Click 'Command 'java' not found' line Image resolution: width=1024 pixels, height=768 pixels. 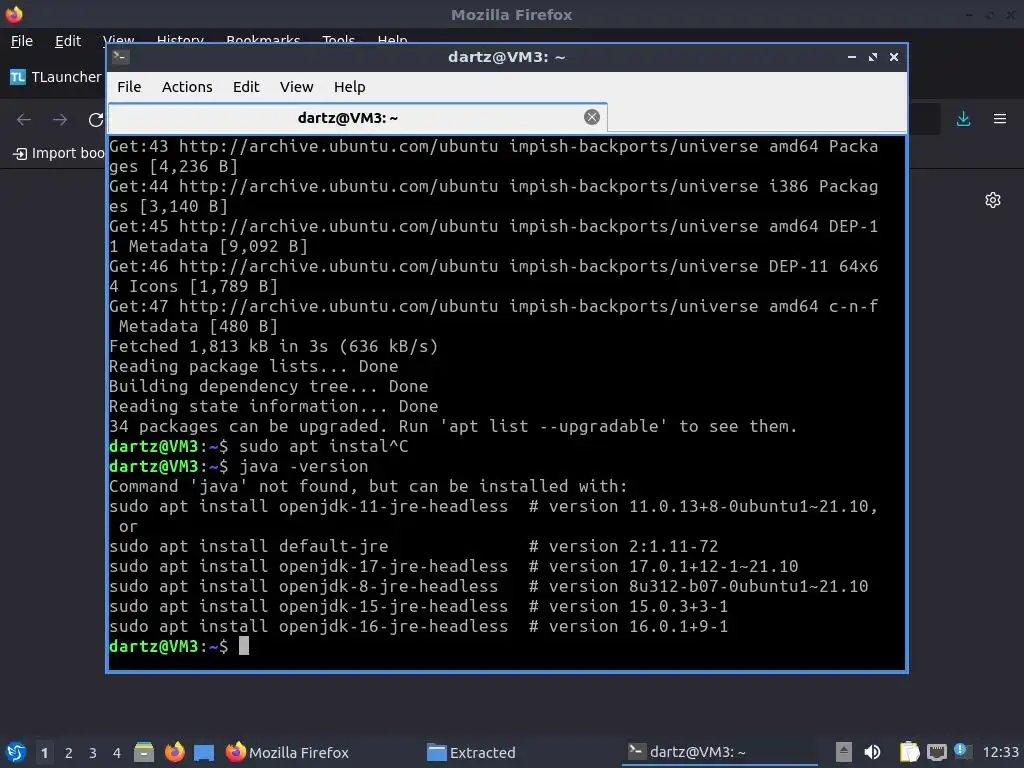pos(368,487)
